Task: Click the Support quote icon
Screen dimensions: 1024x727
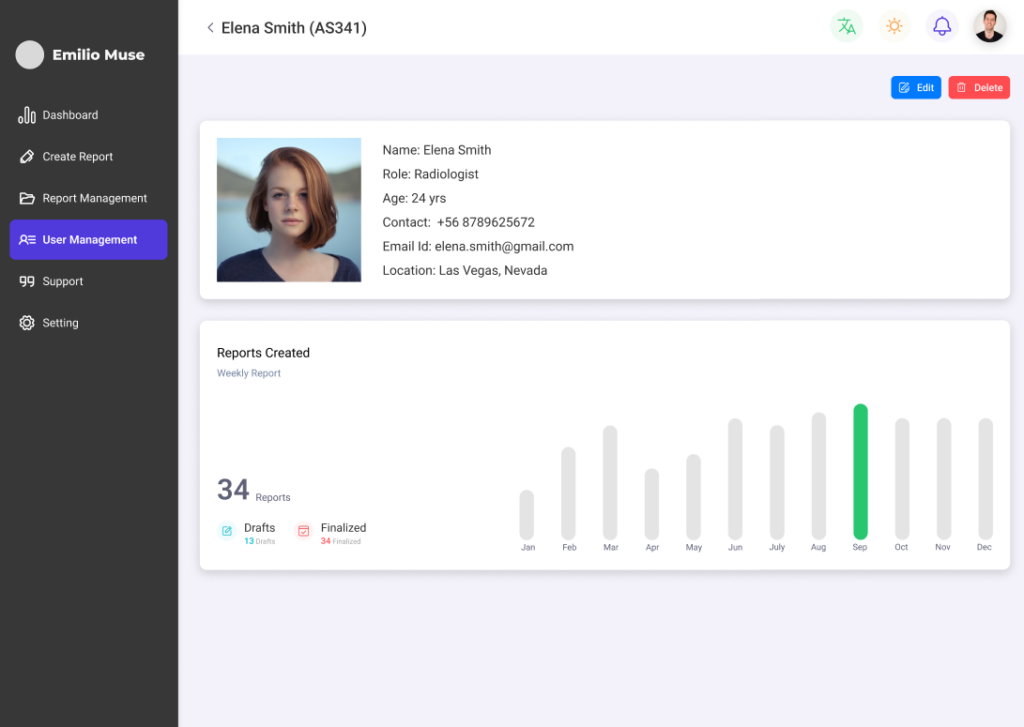Action: click(27, 282)
